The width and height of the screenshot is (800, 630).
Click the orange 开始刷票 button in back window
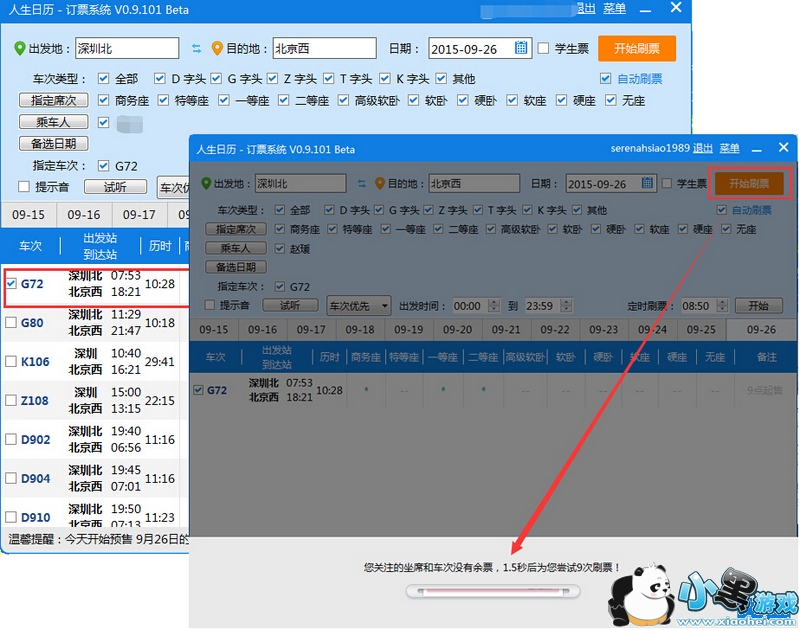pyautogui.click(x=636, y=48)
